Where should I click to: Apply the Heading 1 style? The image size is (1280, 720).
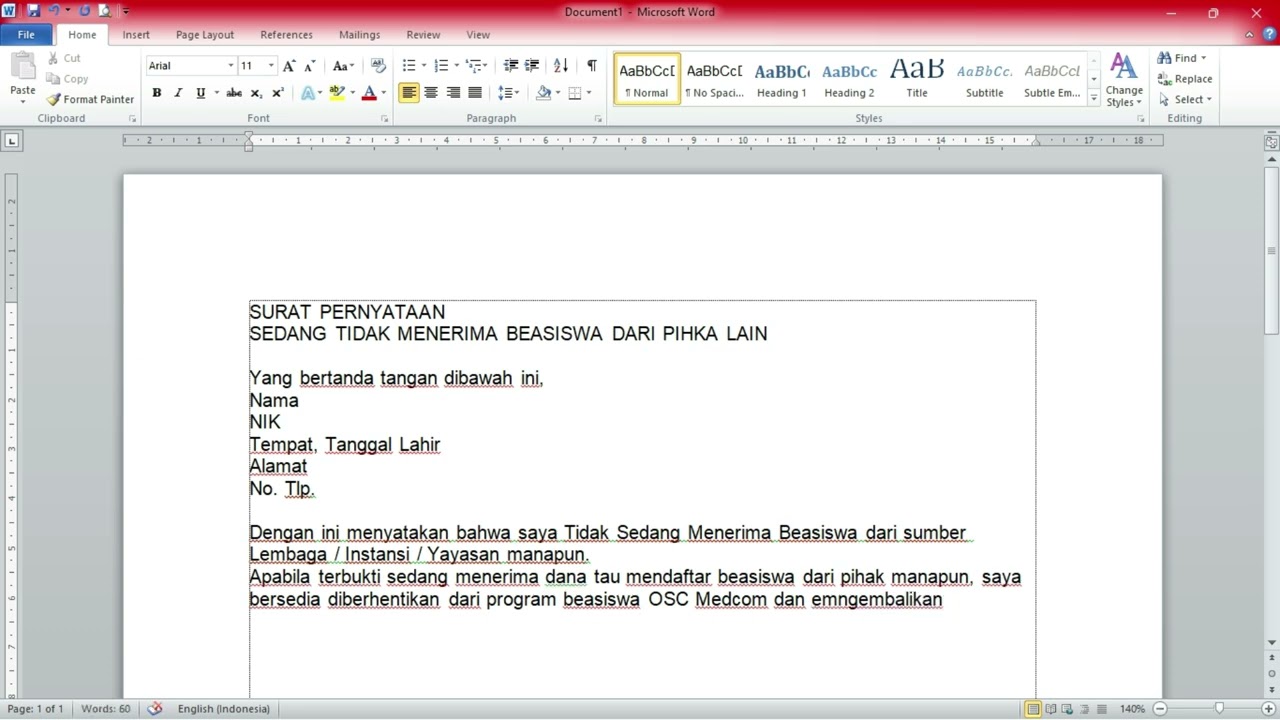781,79
